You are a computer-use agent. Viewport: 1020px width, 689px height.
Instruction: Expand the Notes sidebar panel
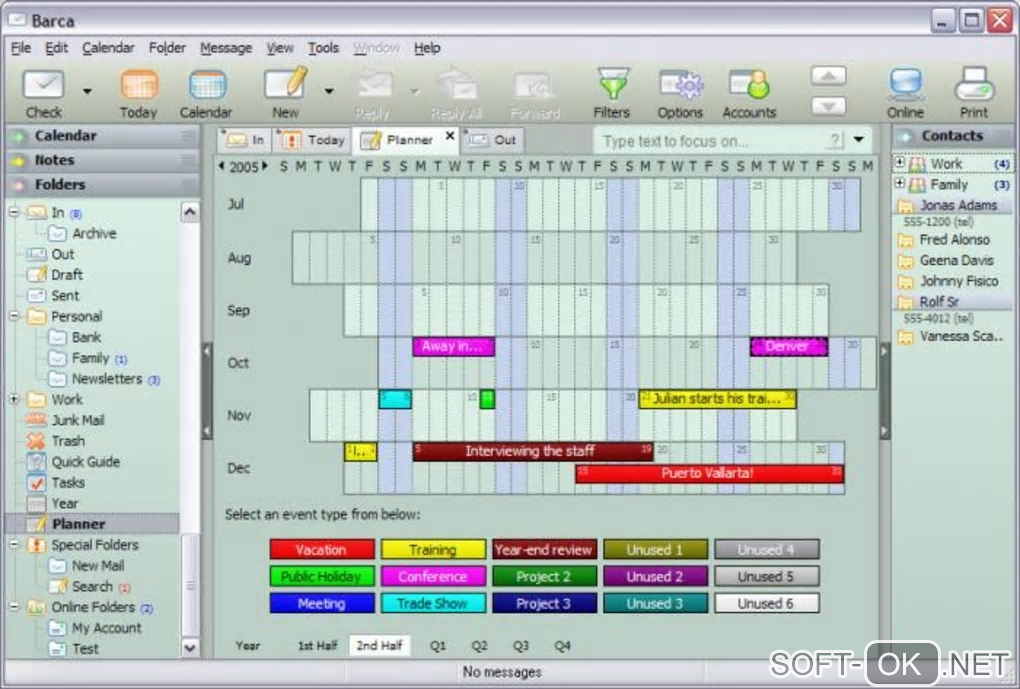coord(102,160)
